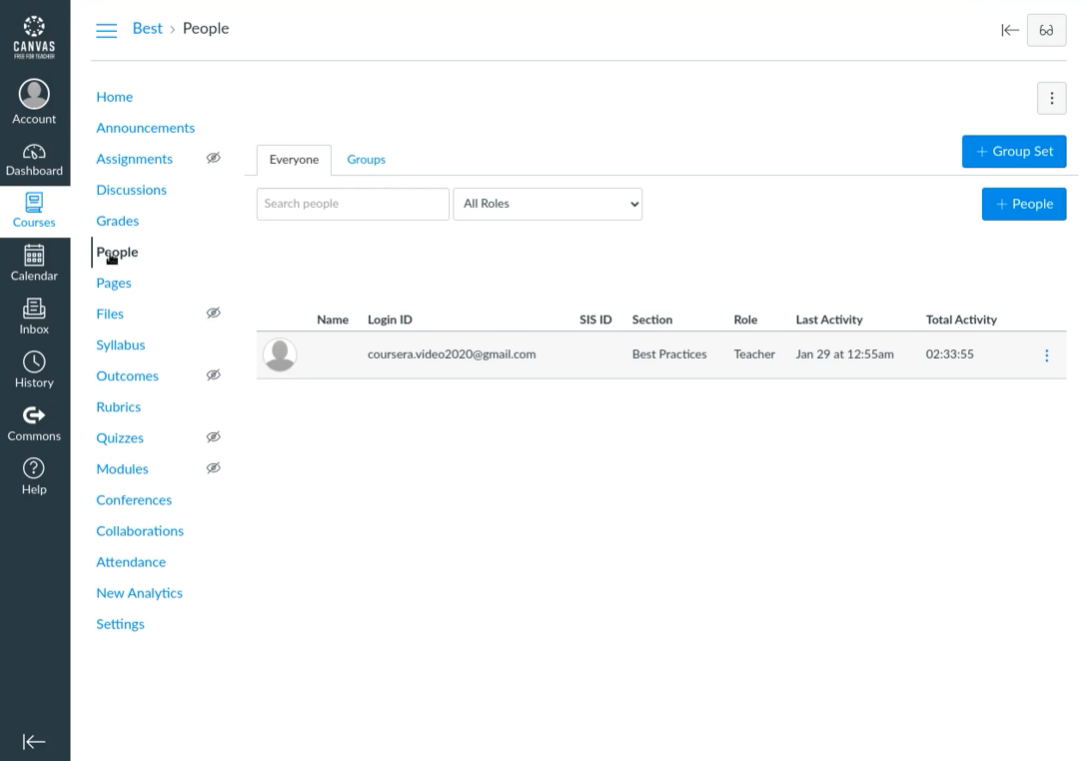Open the Dashboard icon in global navigation
The width and height of the screenshot is (1081, 761).
[x=35, y=152]
